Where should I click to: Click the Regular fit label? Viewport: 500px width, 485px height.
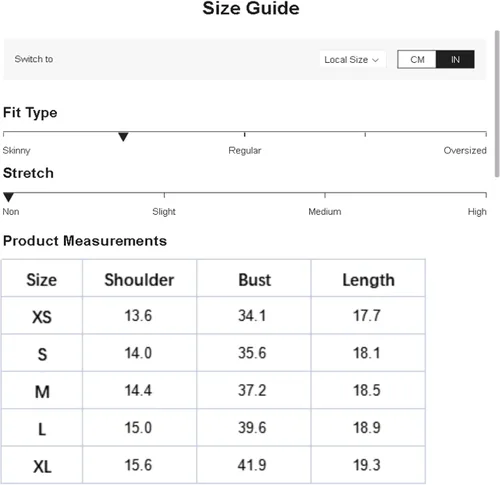pos(245,151)
